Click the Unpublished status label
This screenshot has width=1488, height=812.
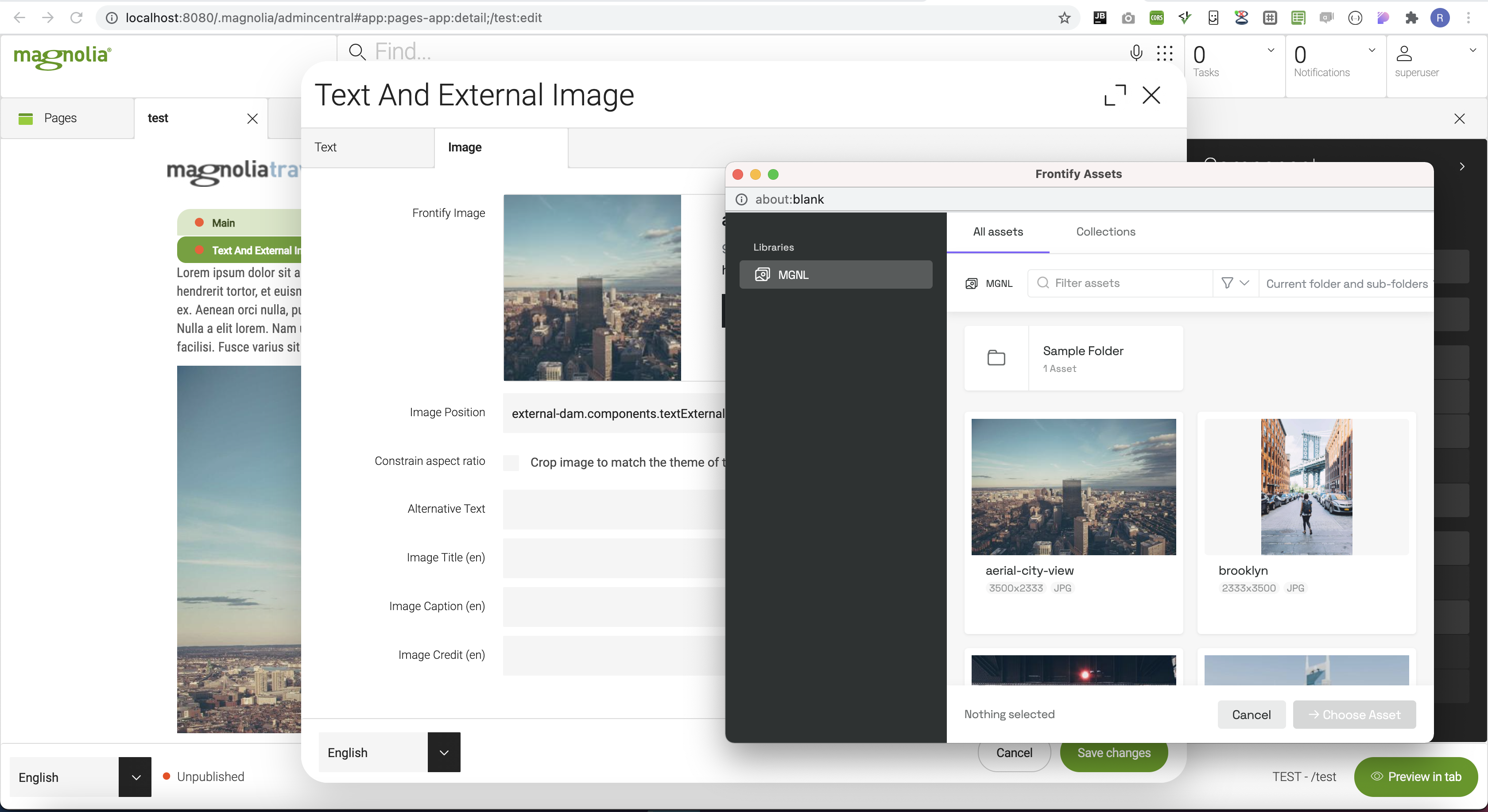pos(210,776)
